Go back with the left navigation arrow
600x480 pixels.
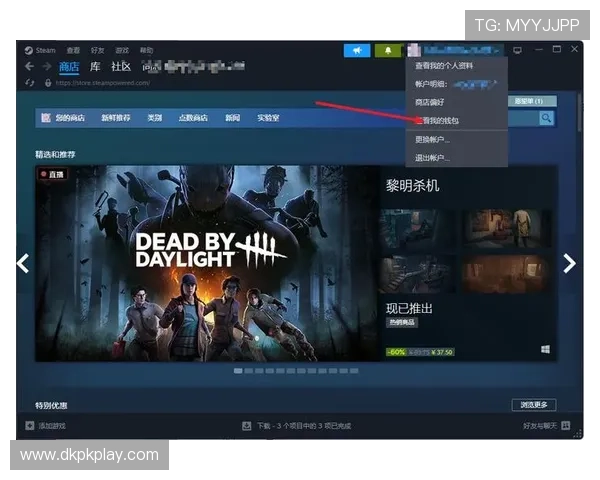coord(29,67)
